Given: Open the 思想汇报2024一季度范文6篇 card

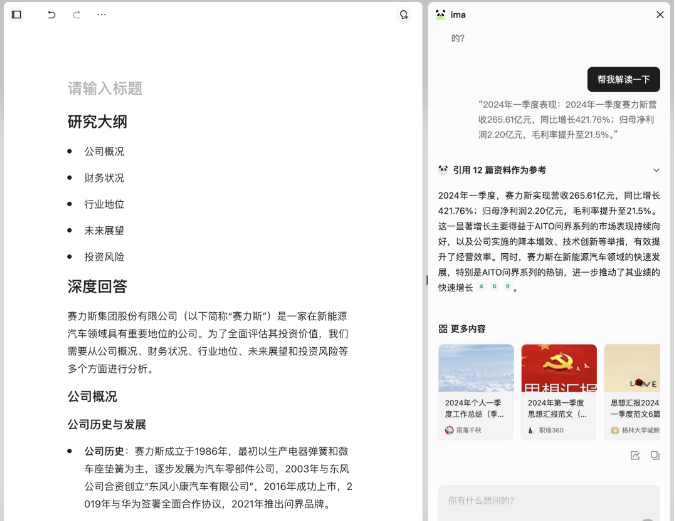Looking at the screenshot, I should (x=632, y=392).
